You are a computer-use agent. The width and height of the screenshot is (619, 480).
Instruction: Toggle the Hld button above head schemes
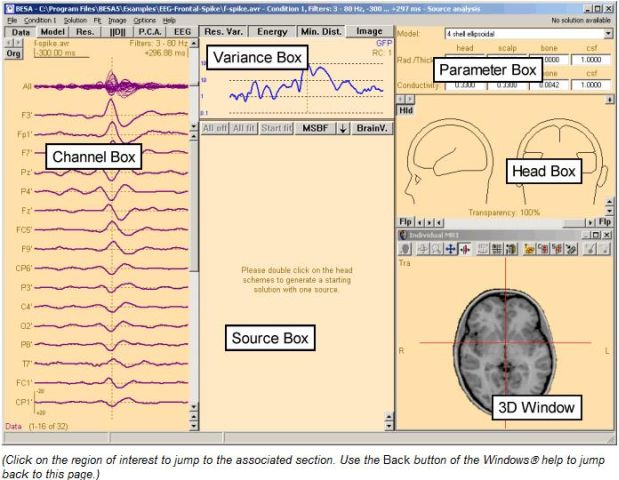407,112
